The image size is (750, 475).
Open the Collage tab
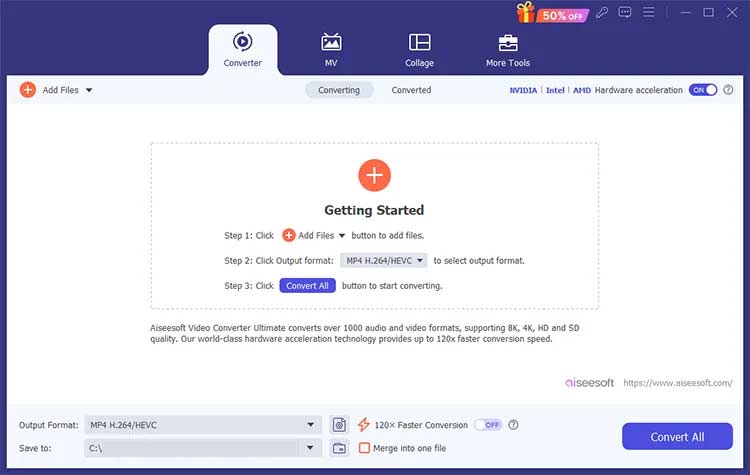419,50
